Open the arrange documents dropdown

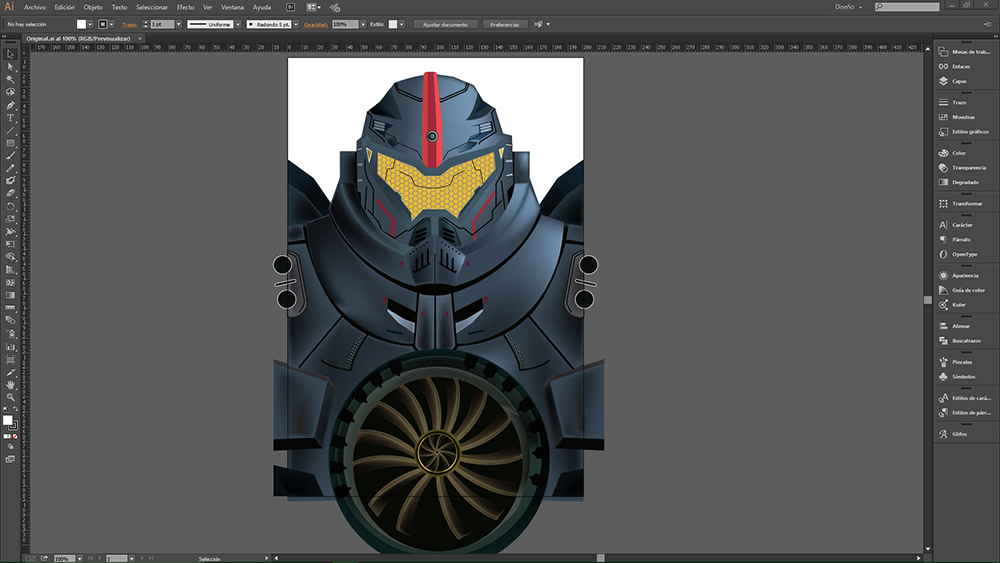pos(313,8)
